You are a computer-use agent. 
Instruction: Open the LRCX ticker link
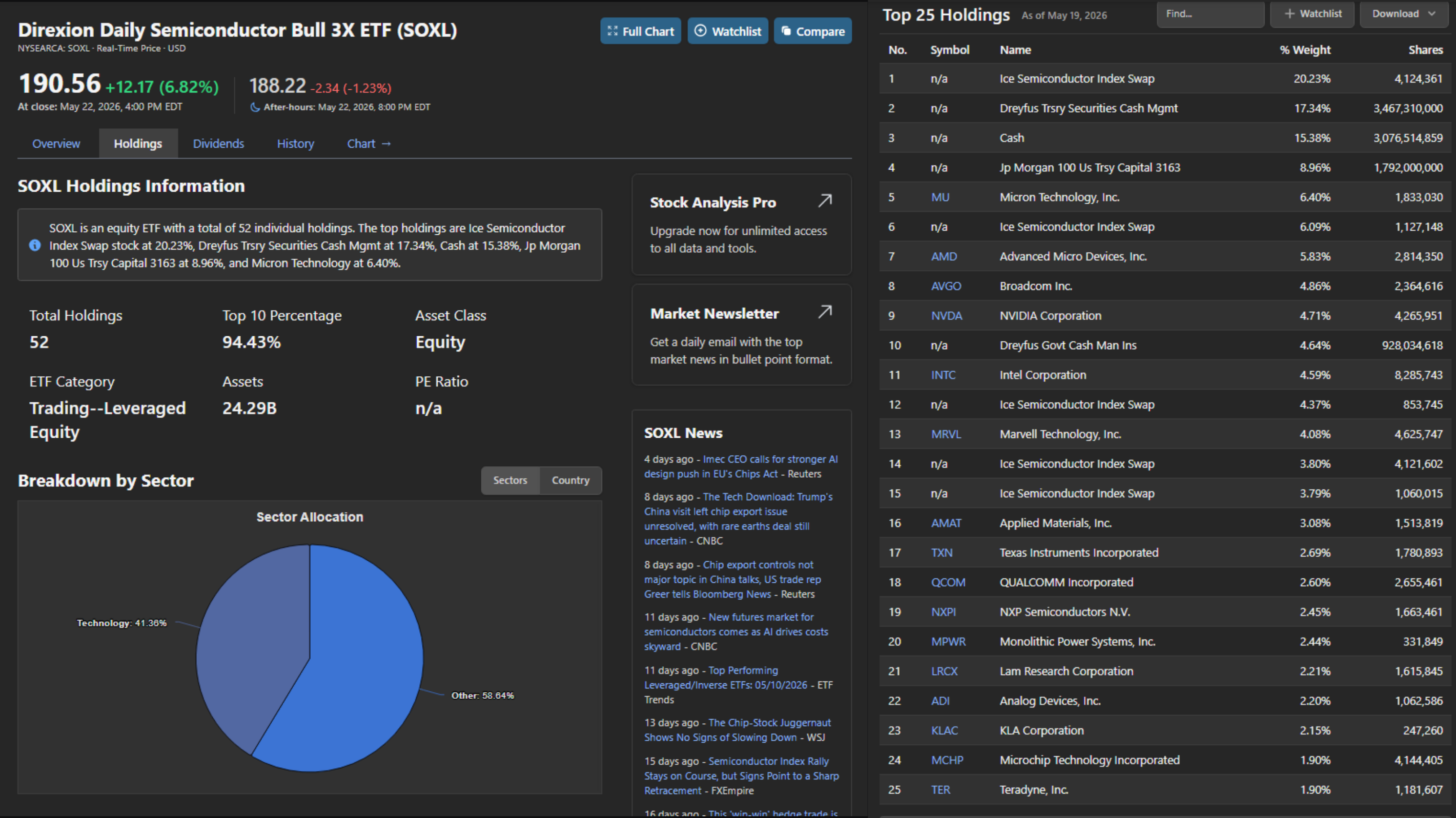click(945, 672)
